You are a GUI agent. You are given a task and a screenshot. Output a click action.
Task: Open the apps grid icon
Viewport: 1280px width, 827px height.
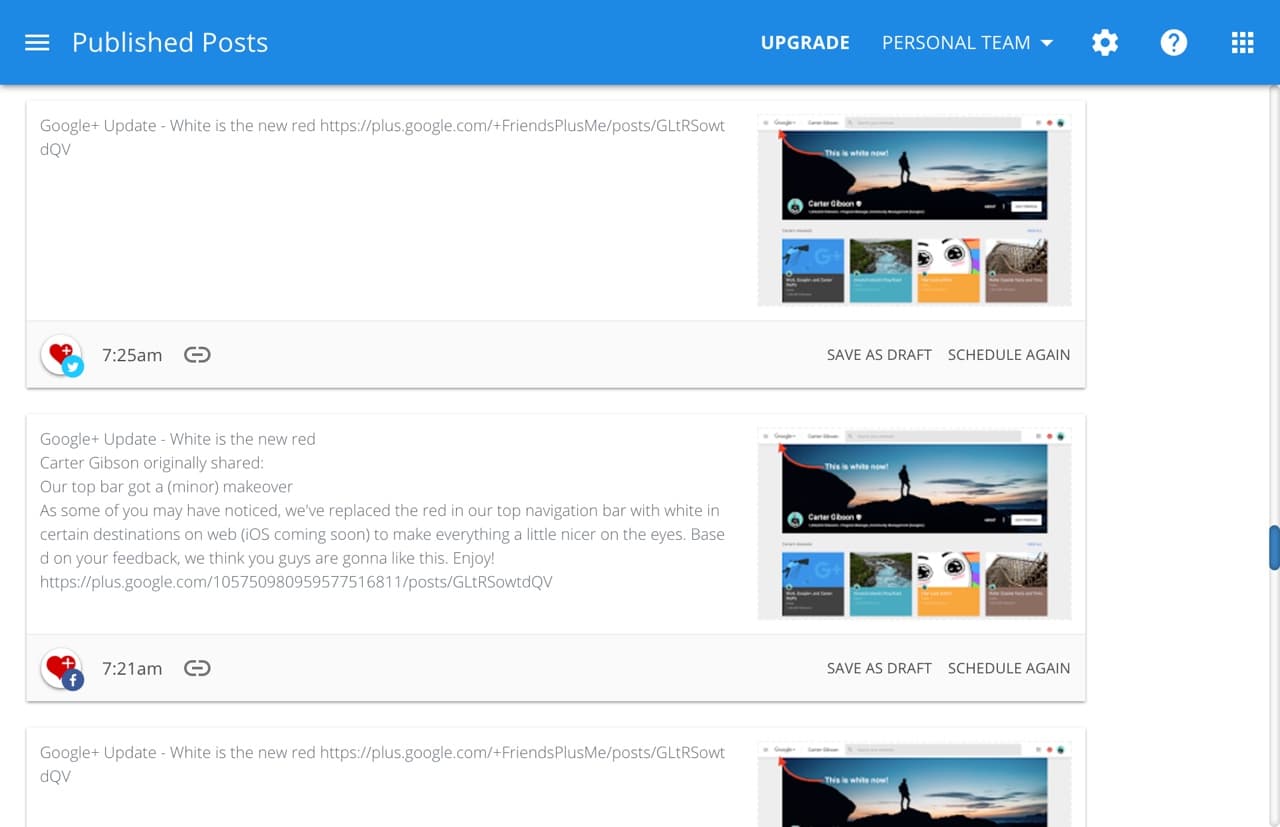(1242, 43)
